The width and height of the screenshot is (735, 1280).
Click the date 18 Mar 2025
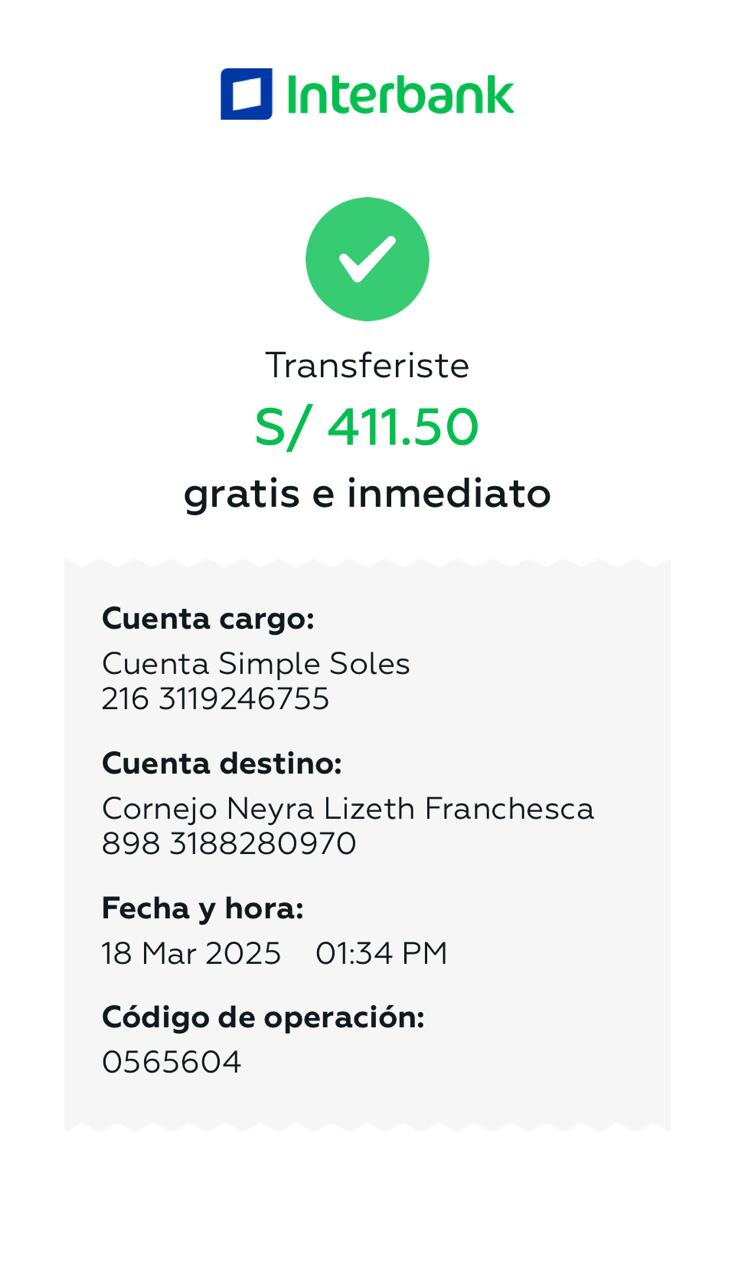[191, 954]
